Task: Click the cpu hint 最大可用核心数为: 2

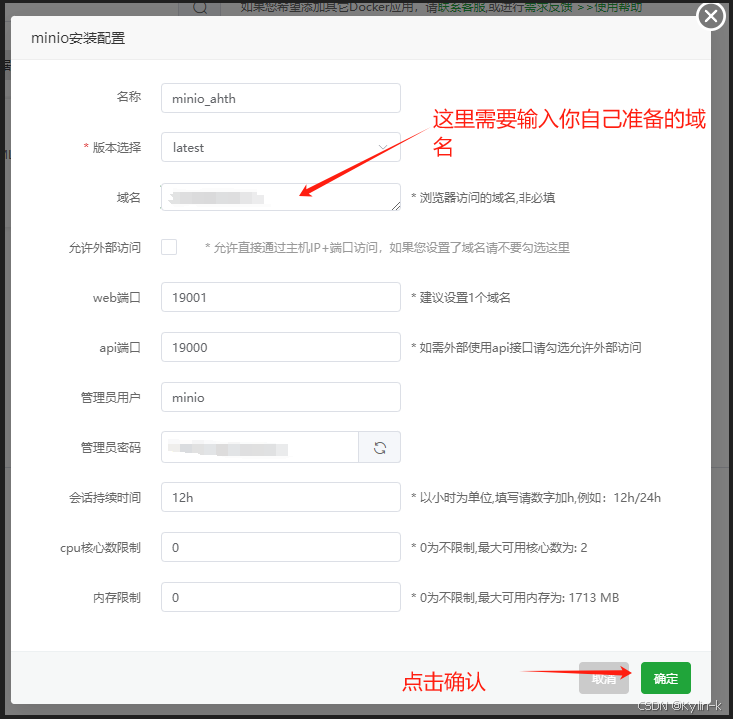Action: [x=499, y=547]
